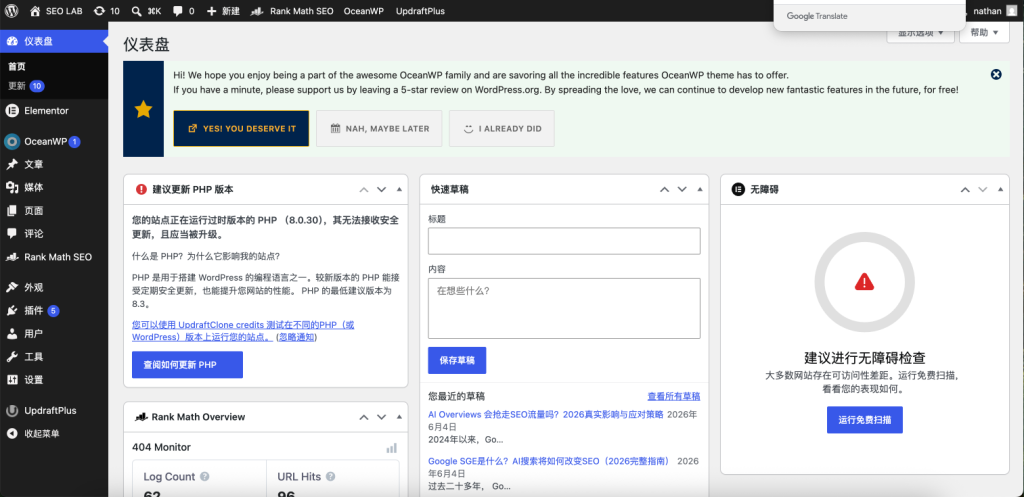Click the Google Translate popup

[x=869, y=14]
